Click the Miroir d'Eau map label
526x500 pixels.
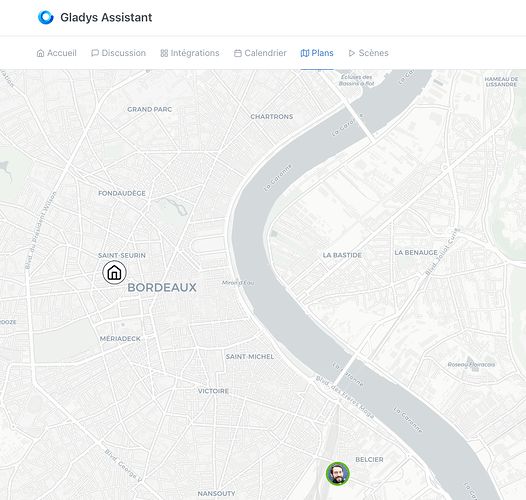(238, 283)
